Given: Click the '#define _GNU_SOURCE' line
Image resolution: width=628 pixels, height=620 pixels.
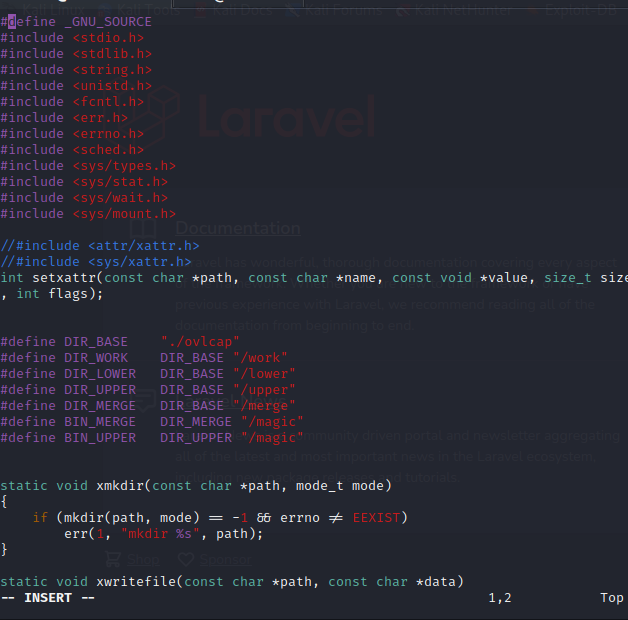Looking at the screenshot, I should 76,22.
